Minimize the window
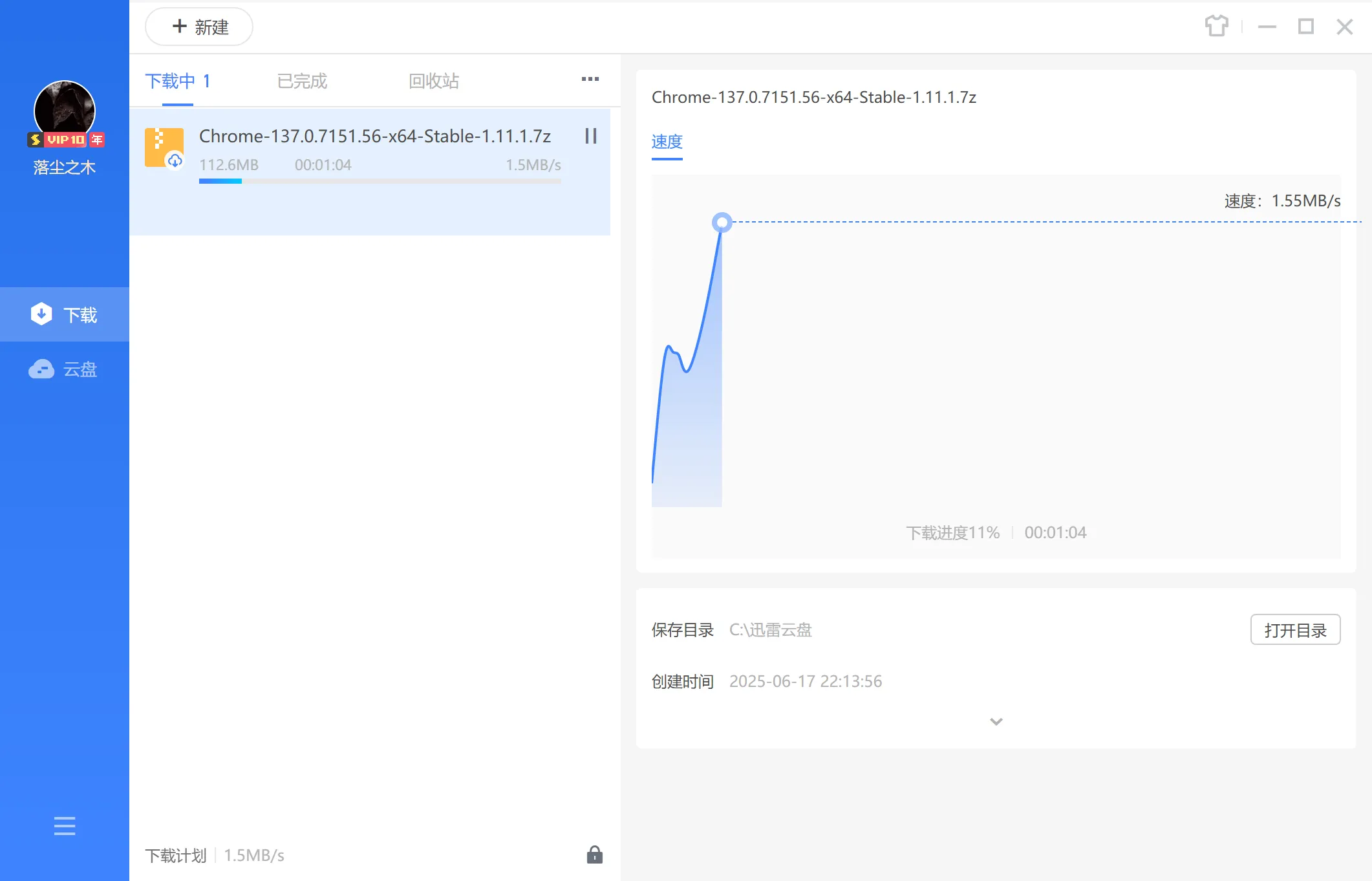 coord(1267,27)
